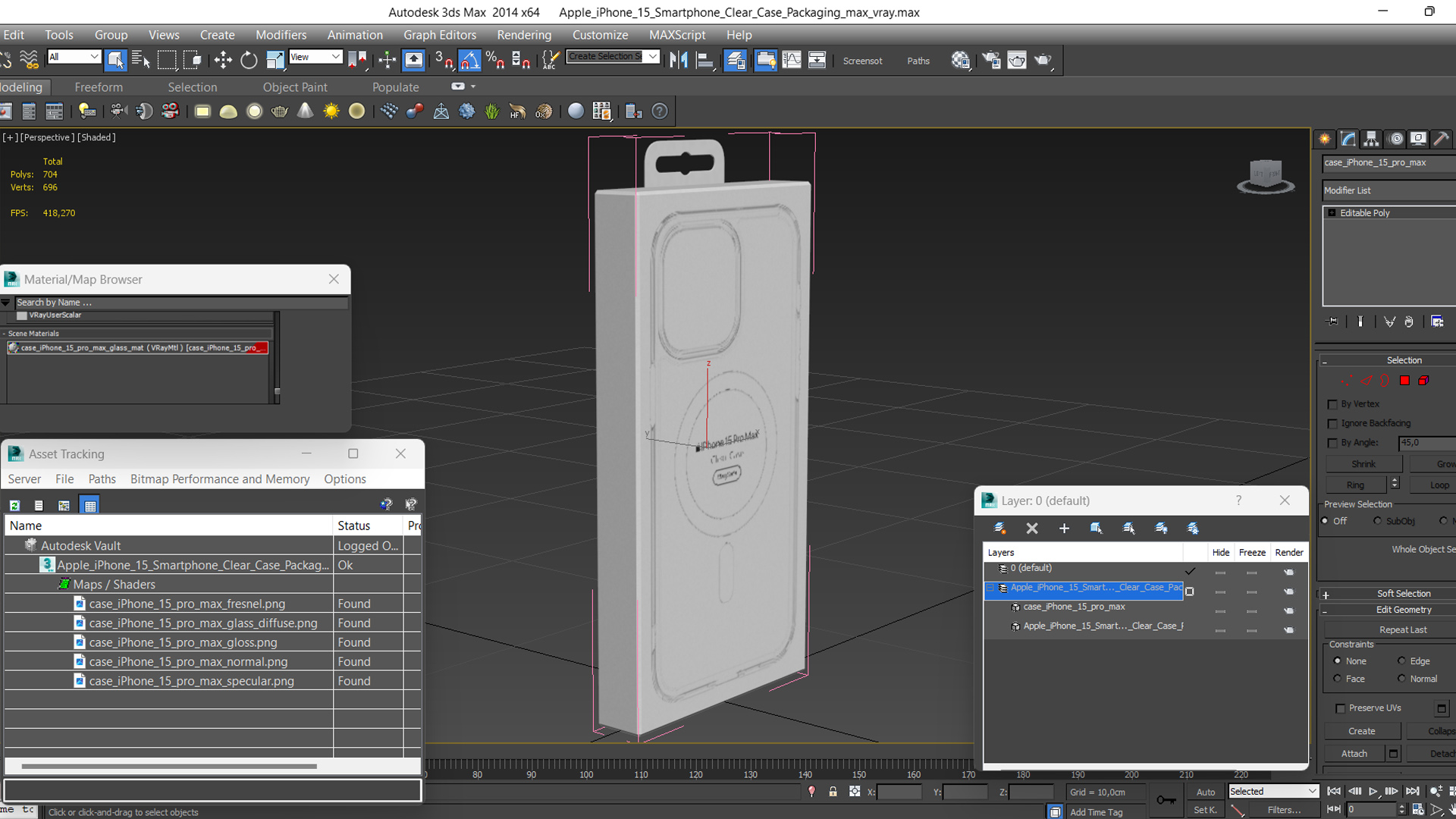This screenshot has height=819, width=1456.
Task: Click Delete layer X icon in Layer dialog
Action: tap(1032, 528)
